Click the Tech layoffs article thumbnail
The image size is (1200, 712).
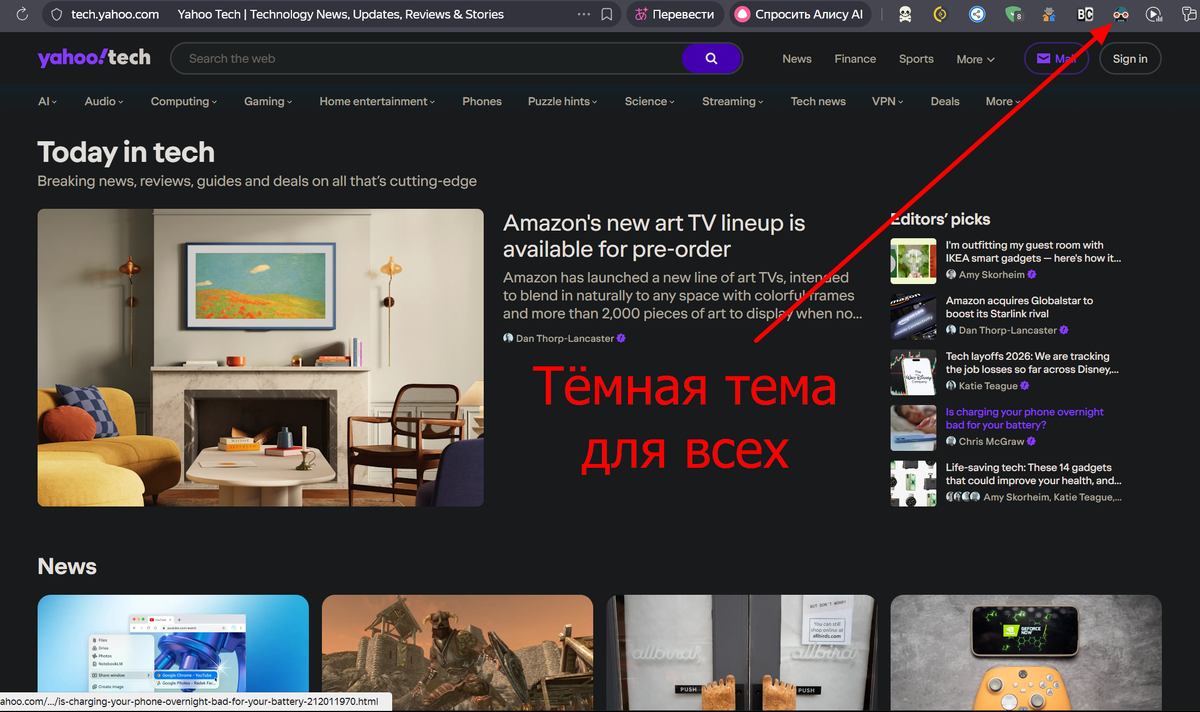tap(913, 372)
